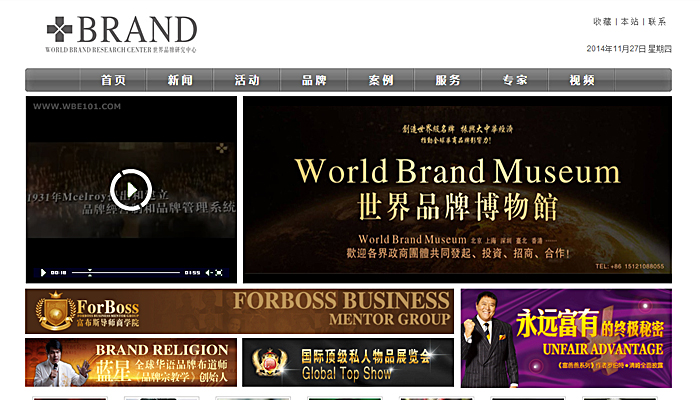Select the 服务 menu item
This screenshot has width=700, height=400.
pyautogui.click(x=448, y=80)
